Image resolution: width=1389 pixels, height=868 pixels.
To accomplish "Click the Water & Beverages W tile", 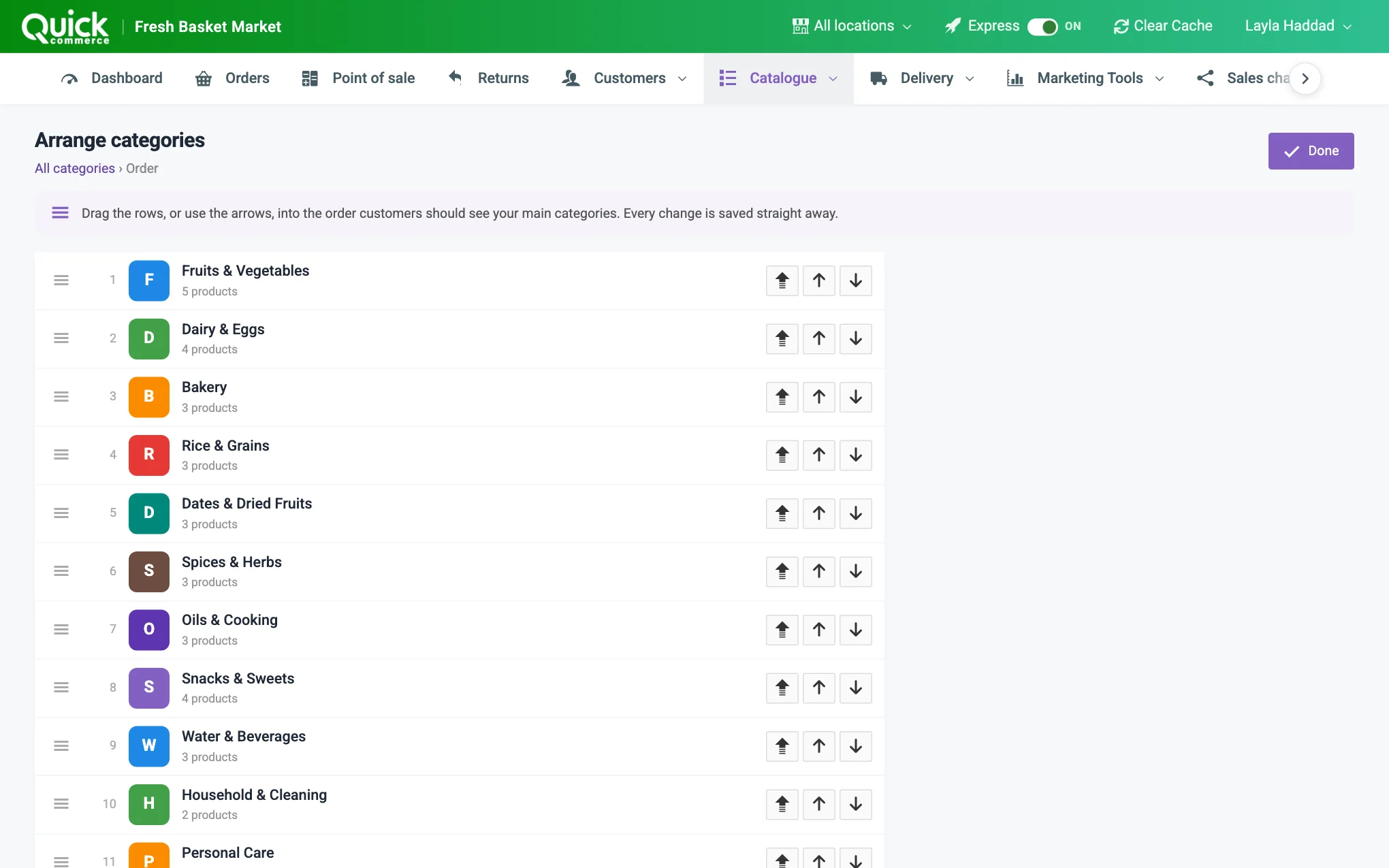I will click(x=149, y=745).
